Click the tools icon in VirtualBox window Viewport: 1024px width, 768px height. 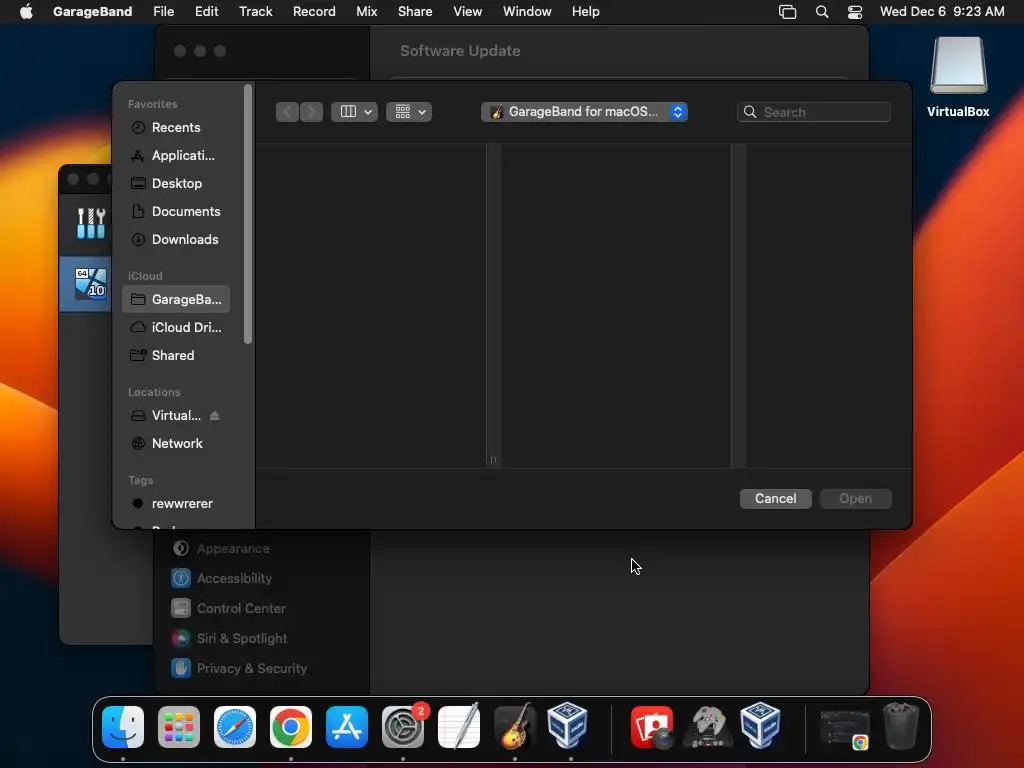[x=91, y=223]
